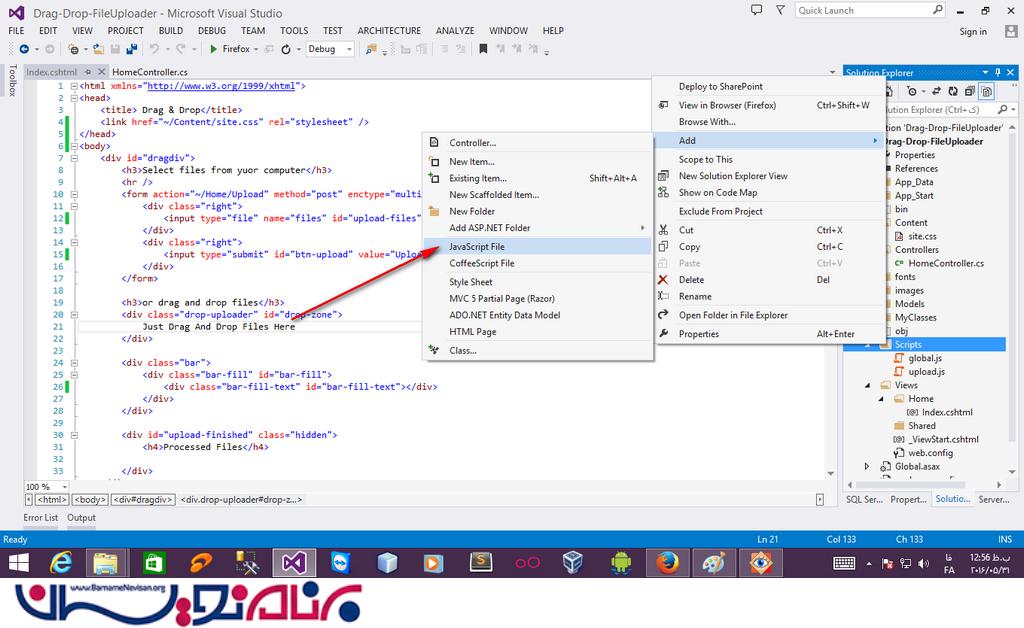Switch to the HomeController.cs tab

150,72
